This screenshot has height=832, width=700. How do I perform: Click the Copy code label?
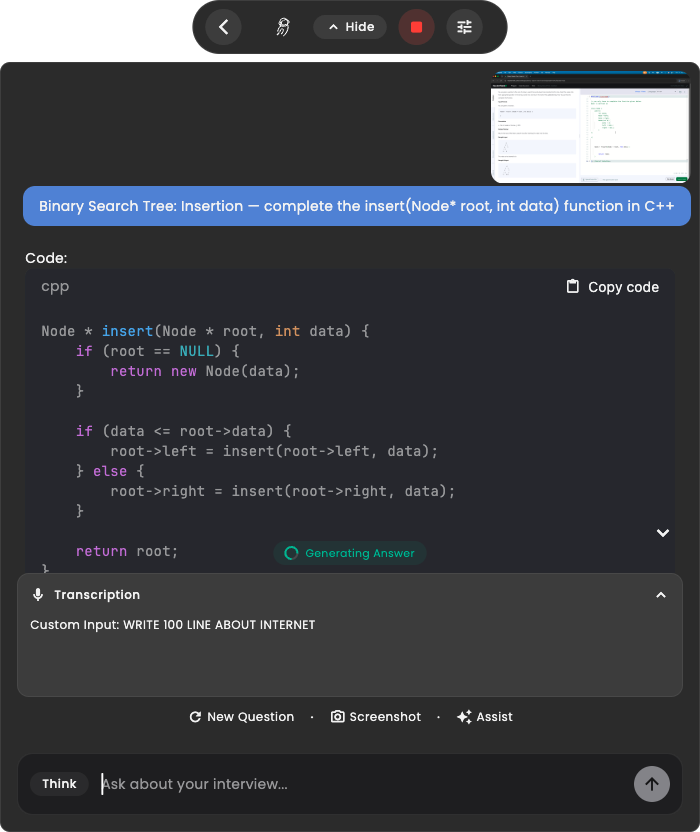pyautogui.click(x=623, y=287)
